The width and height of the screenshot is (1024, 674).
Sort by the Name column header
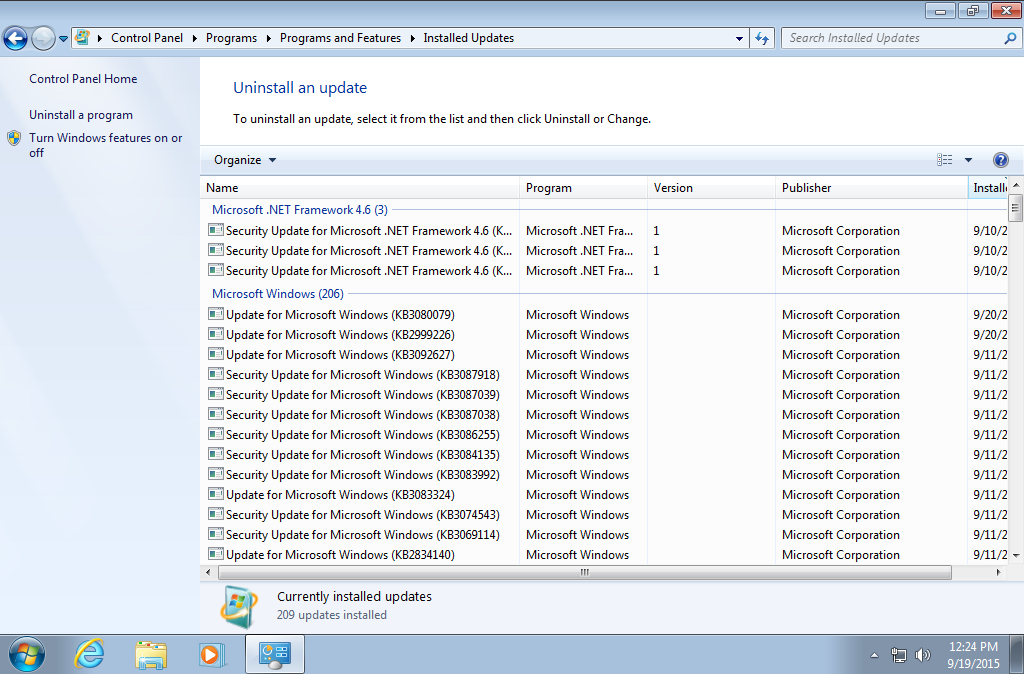[x=360, y=188]
